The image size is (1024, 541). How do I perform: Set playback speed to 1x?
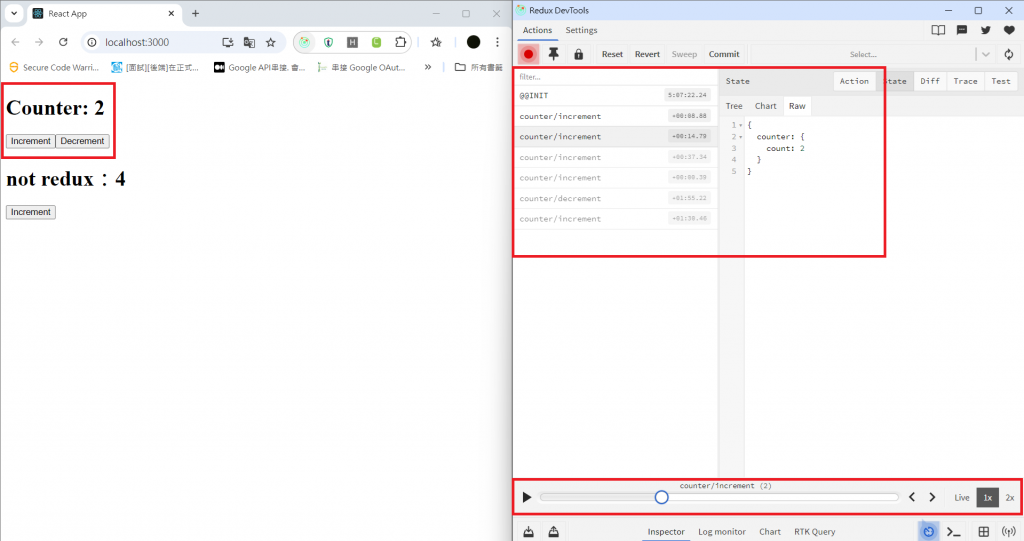988,498
